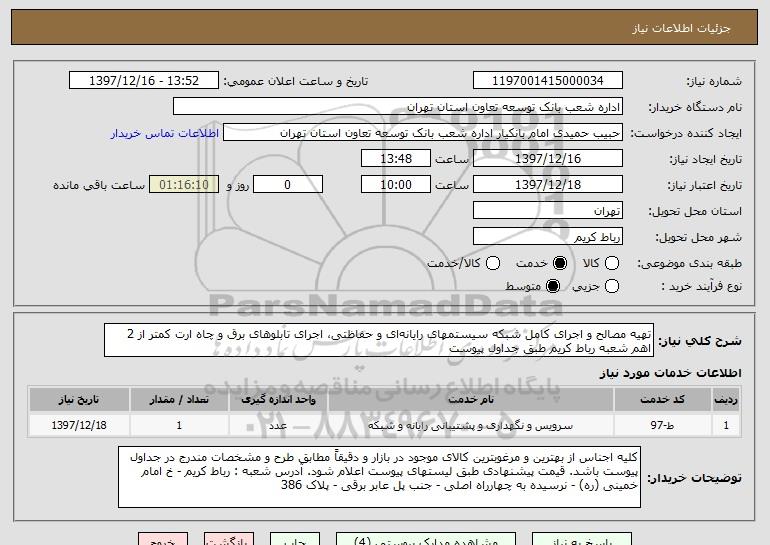Click the service code cell ط-97
This screenshot has height=545, width=770.
[x=662, y=425]
